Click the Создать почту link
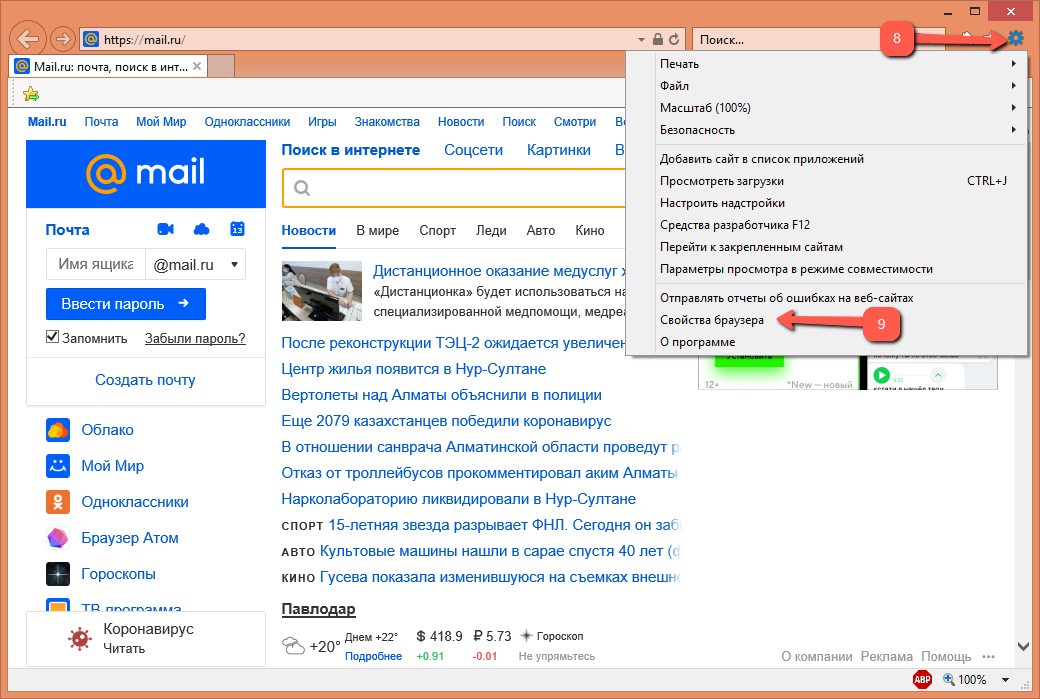The width and height of the screenshot is (1040, 699). point(145,380)
